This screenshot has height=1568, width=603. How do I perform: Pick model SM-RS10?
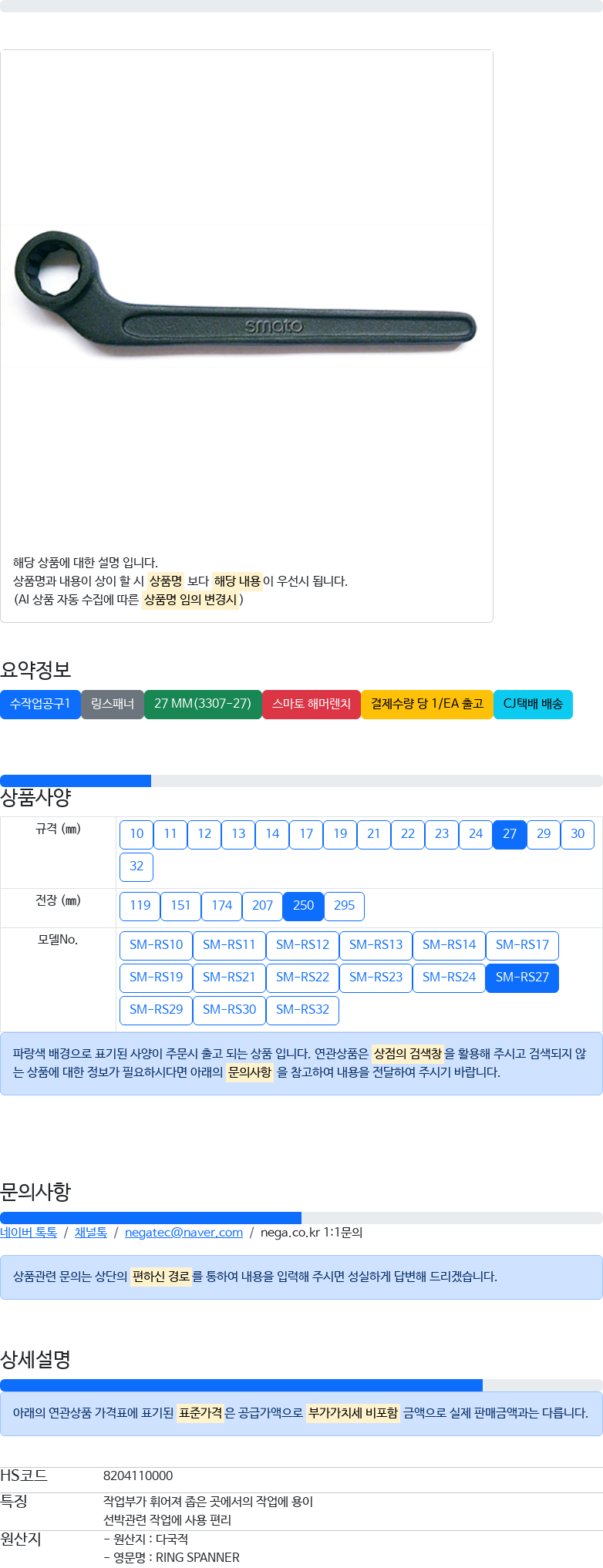click(x=156, y=946)
